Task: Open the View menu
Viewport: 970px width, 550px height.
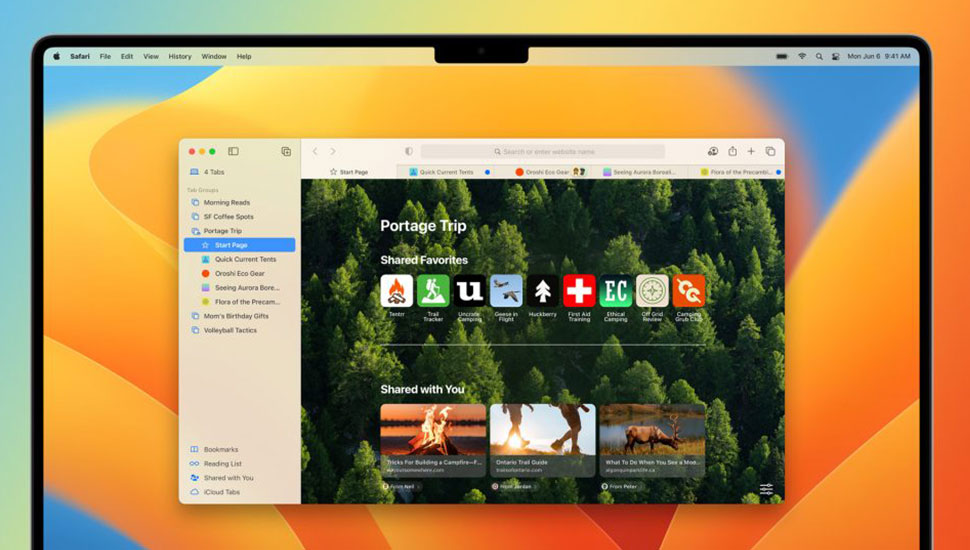Action: tap(151, 56)
